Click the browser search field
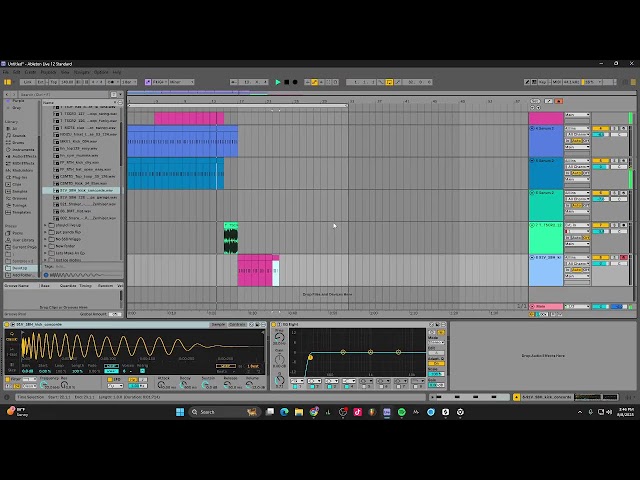Viewport: 640px width, 480px height. coord(64,94)
